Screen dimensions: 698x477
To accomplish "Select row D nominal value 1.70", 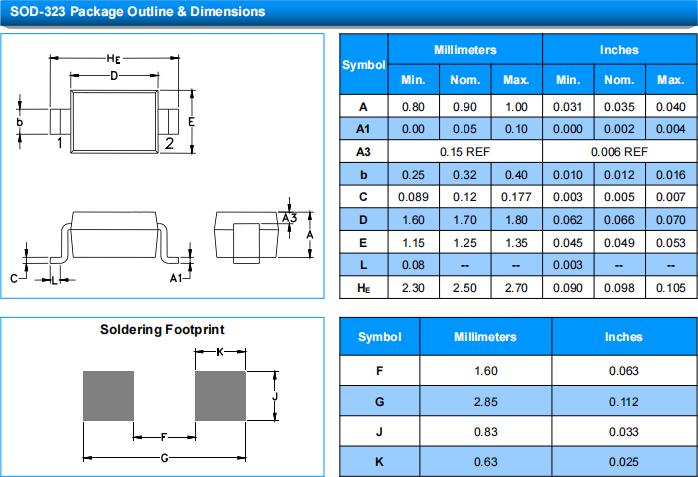I will point(465,220).
